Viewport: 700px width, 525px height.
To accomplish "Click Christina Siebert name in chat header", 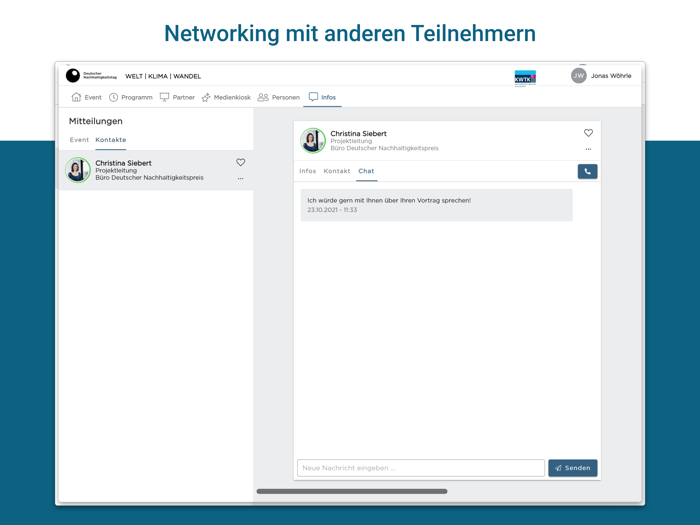I will pos(358,133).
